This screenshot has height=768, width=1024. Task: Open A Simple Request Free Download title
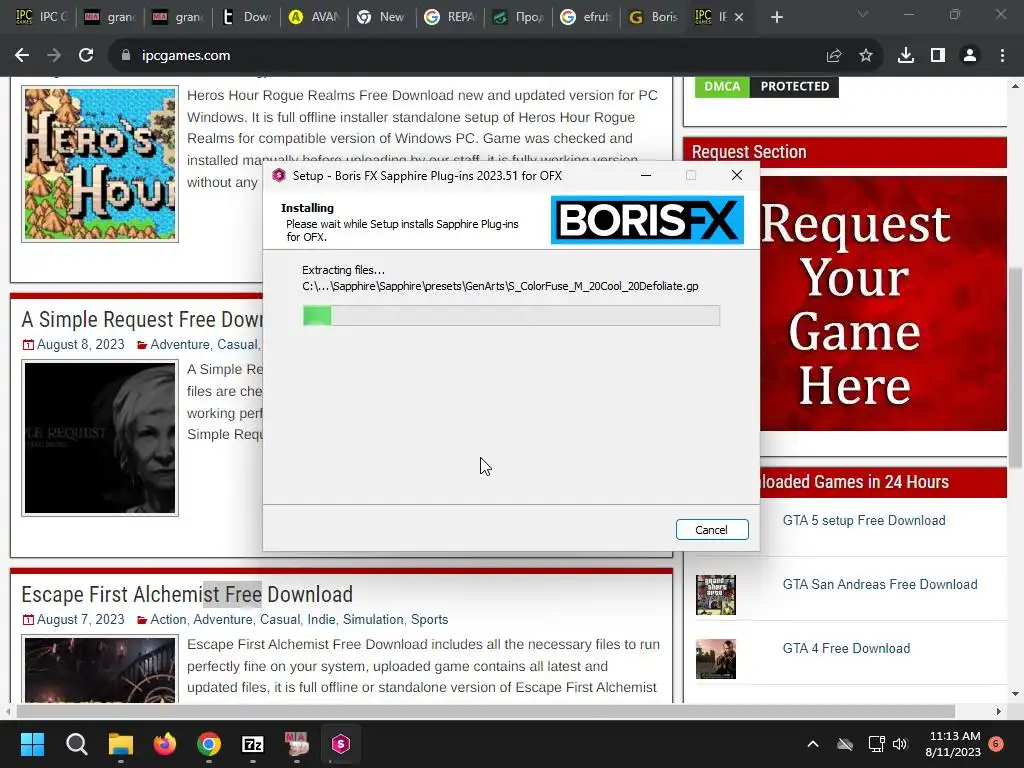point(142,319)
